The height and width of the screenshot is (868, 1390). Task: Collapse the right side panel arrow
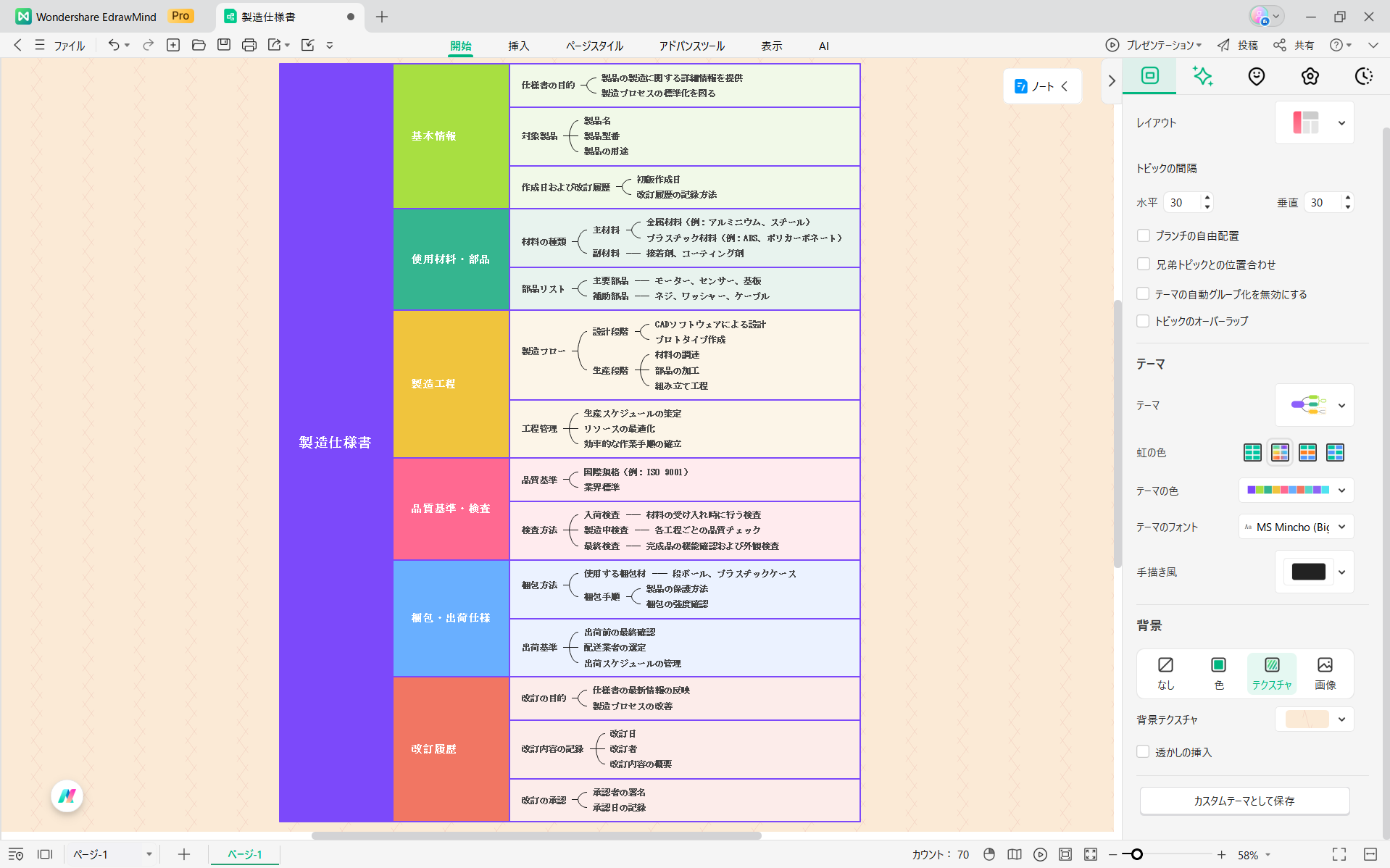click(1112, 81)
